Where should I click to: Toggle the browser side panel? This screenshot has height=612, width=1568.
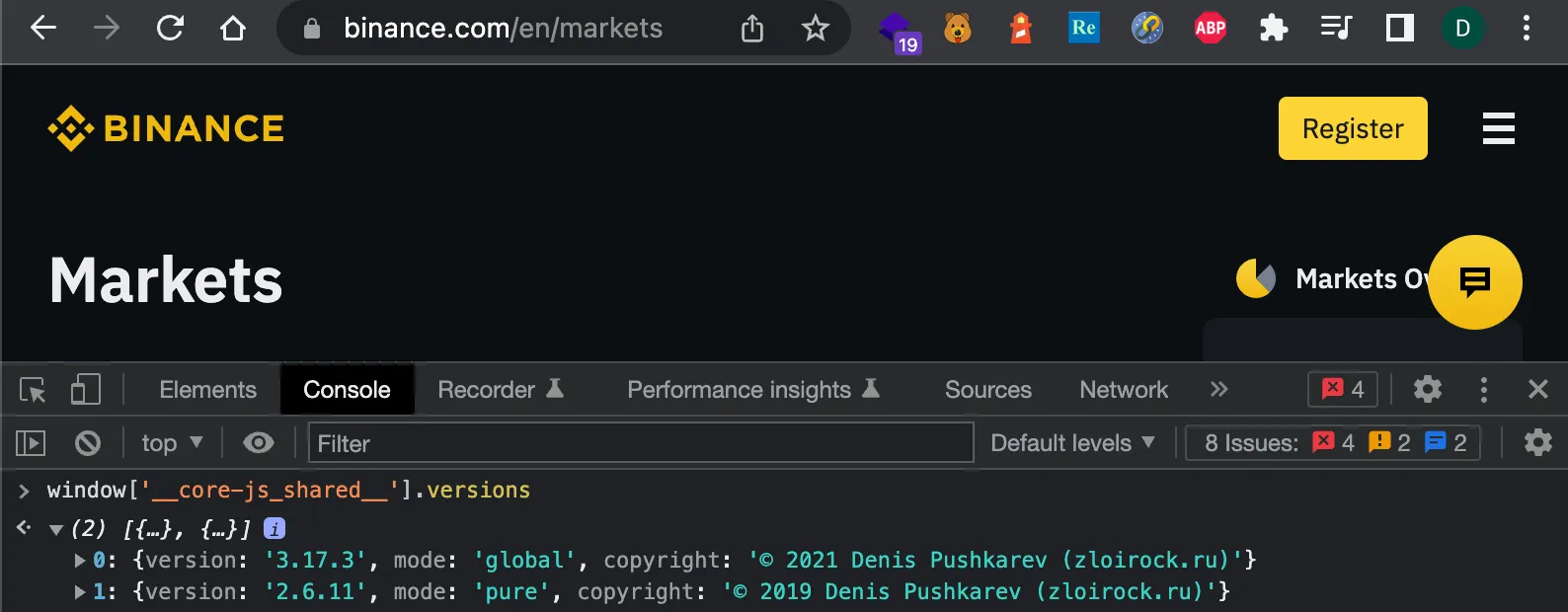[1399, 28]
